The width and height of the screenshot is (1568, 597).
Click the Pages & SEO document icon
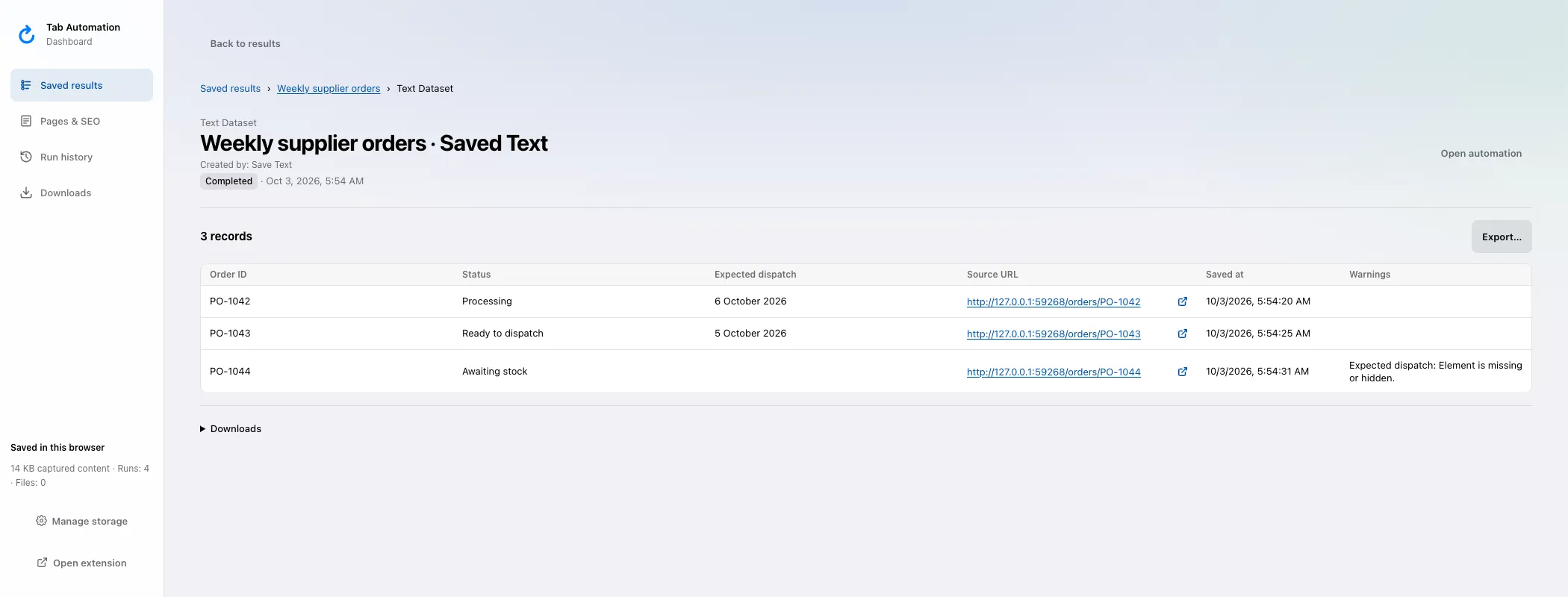26,121
